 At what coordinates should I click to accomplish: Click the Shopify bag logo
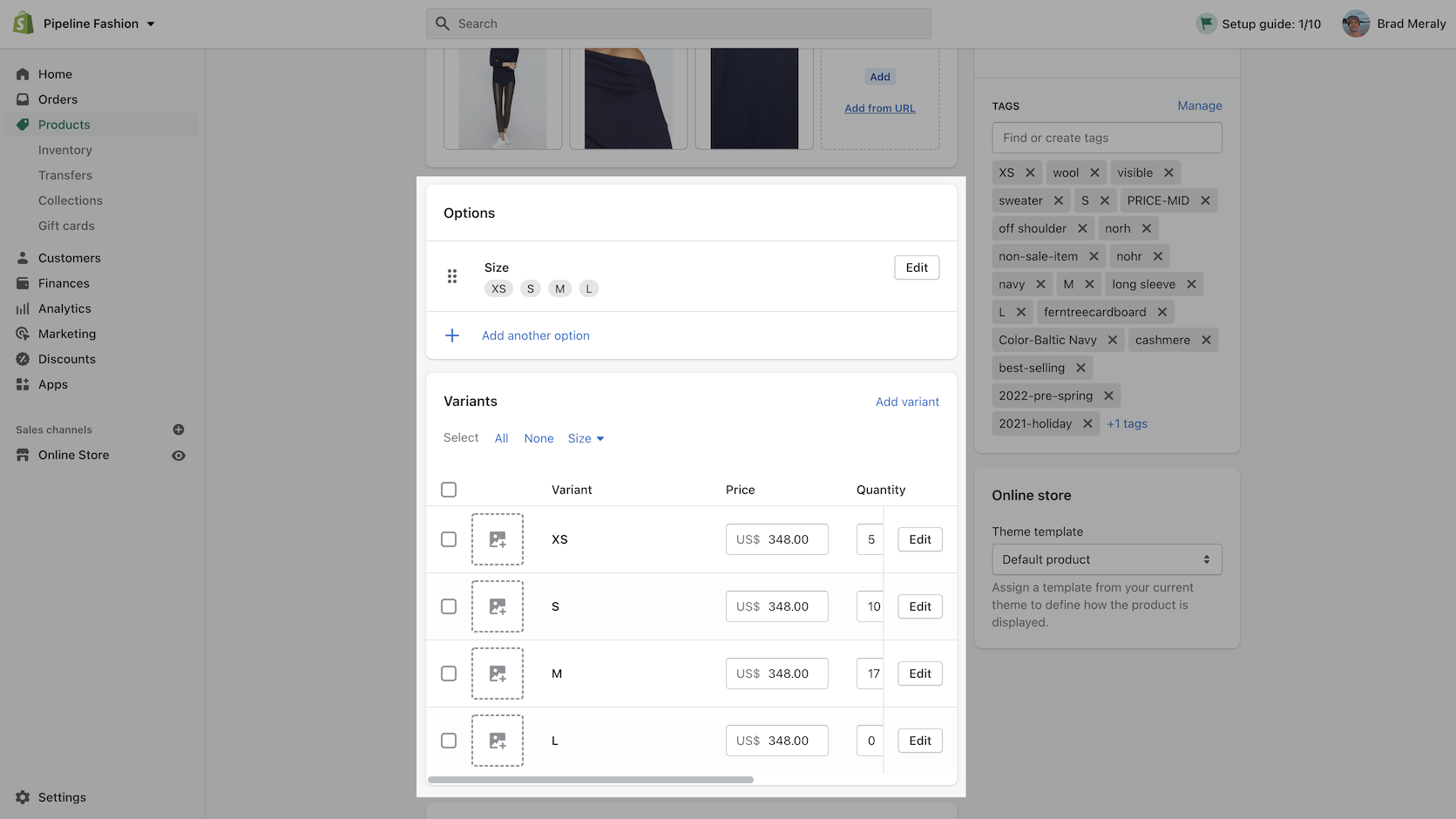24,24
